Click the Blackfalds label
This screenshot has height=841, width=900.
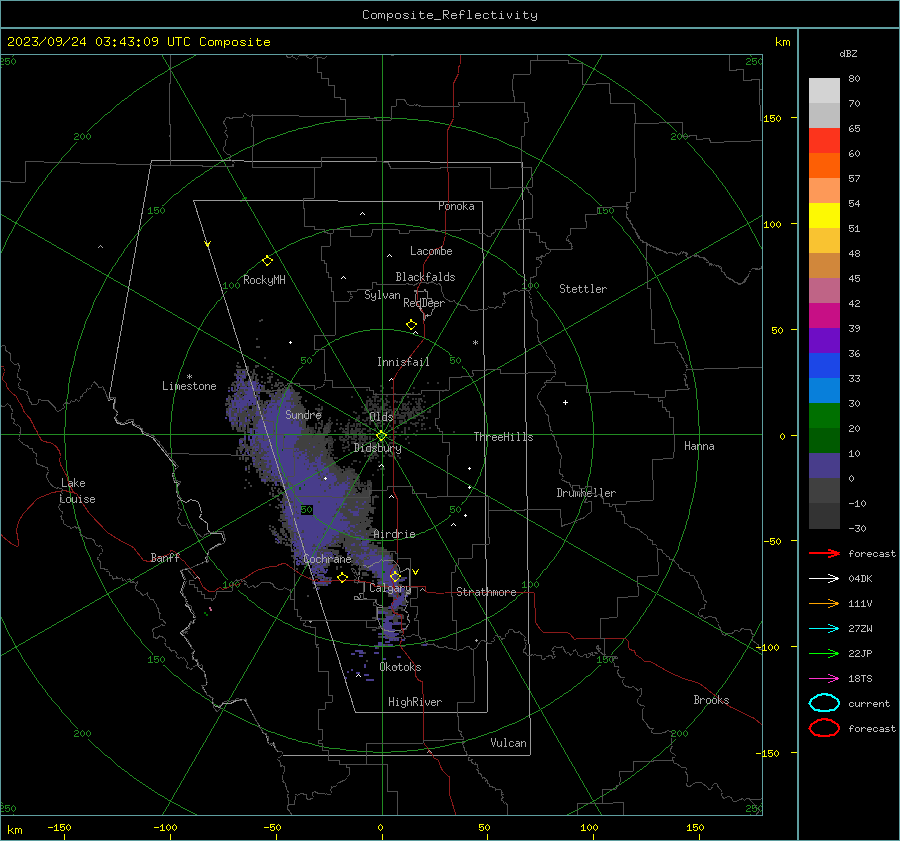[x=425, y=277]
